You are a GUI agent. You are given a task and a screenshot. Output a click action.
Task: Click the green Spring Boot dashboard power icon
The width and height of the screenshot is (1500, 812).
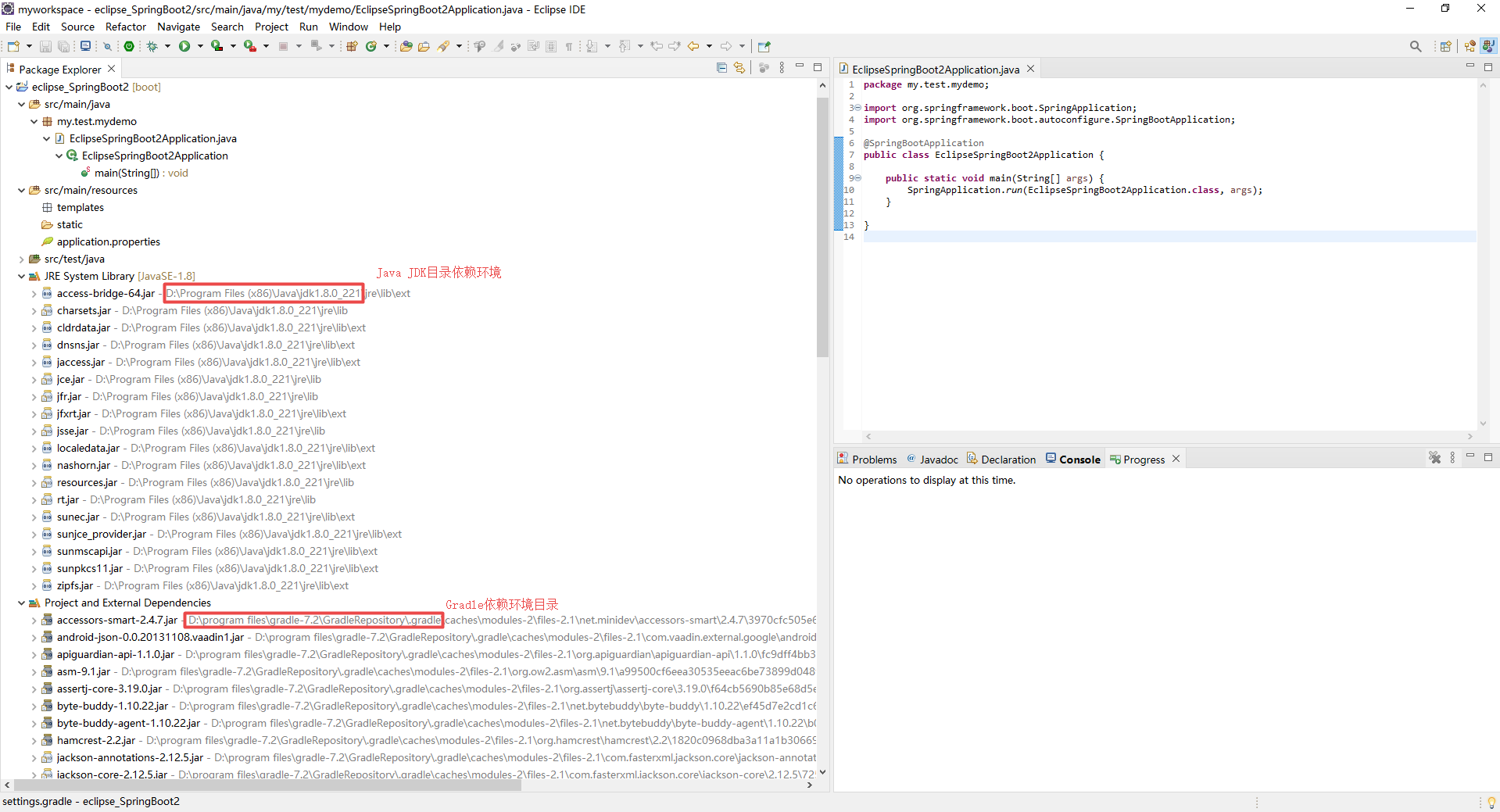point(129,46)
